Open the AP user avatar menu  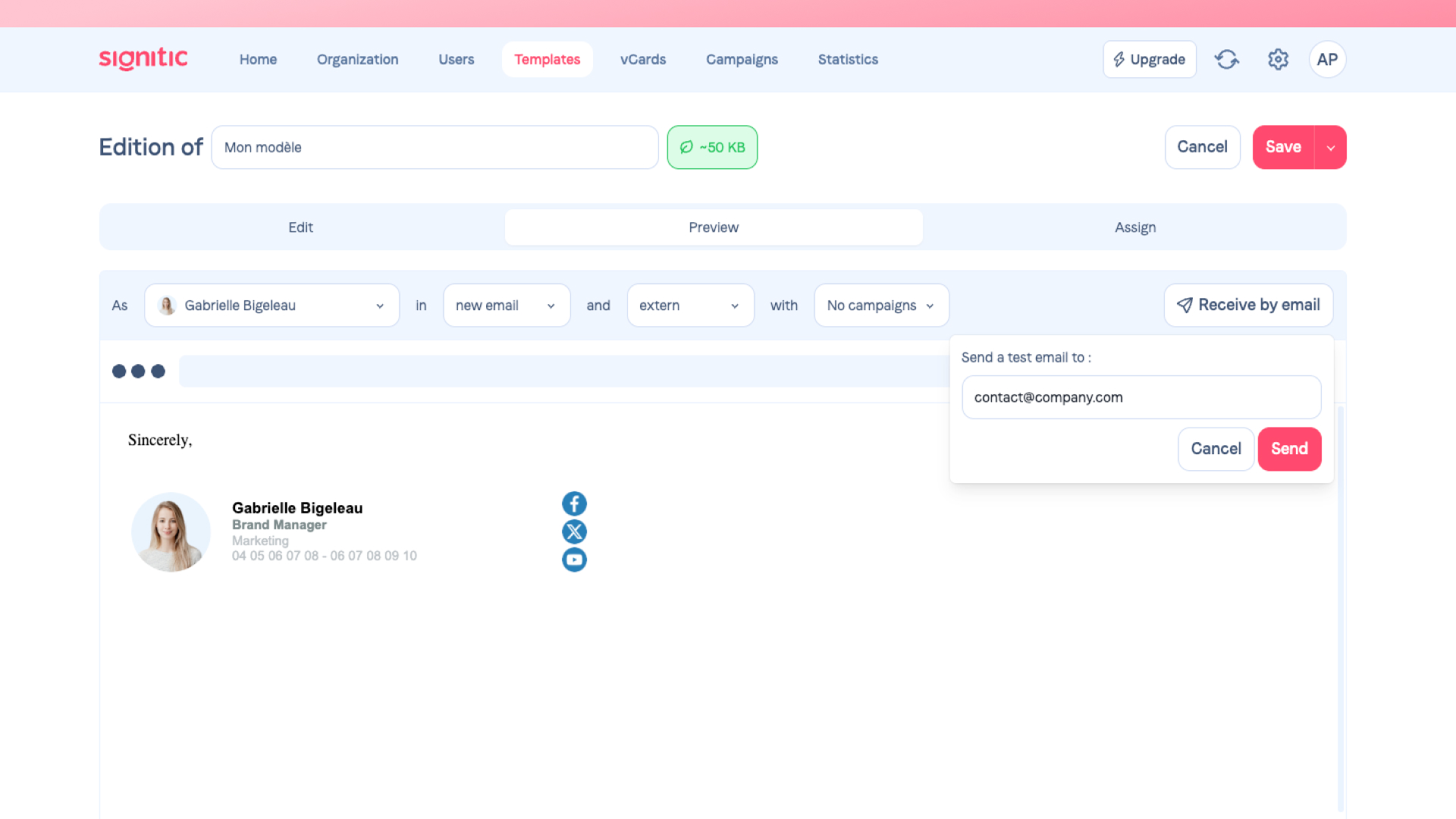pos(1327,59)
